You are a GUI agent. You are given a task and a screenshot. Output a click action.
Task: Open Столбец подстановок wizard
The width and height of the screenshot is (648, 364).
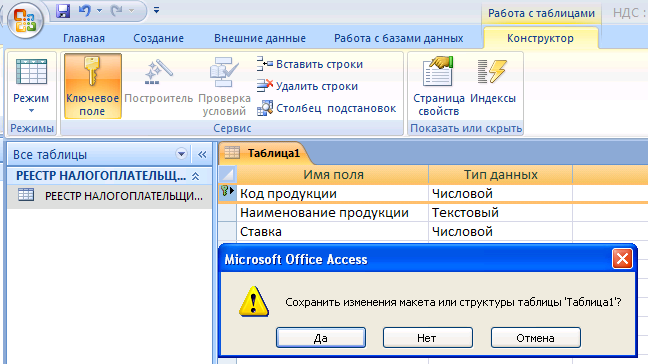click(326, 108)
